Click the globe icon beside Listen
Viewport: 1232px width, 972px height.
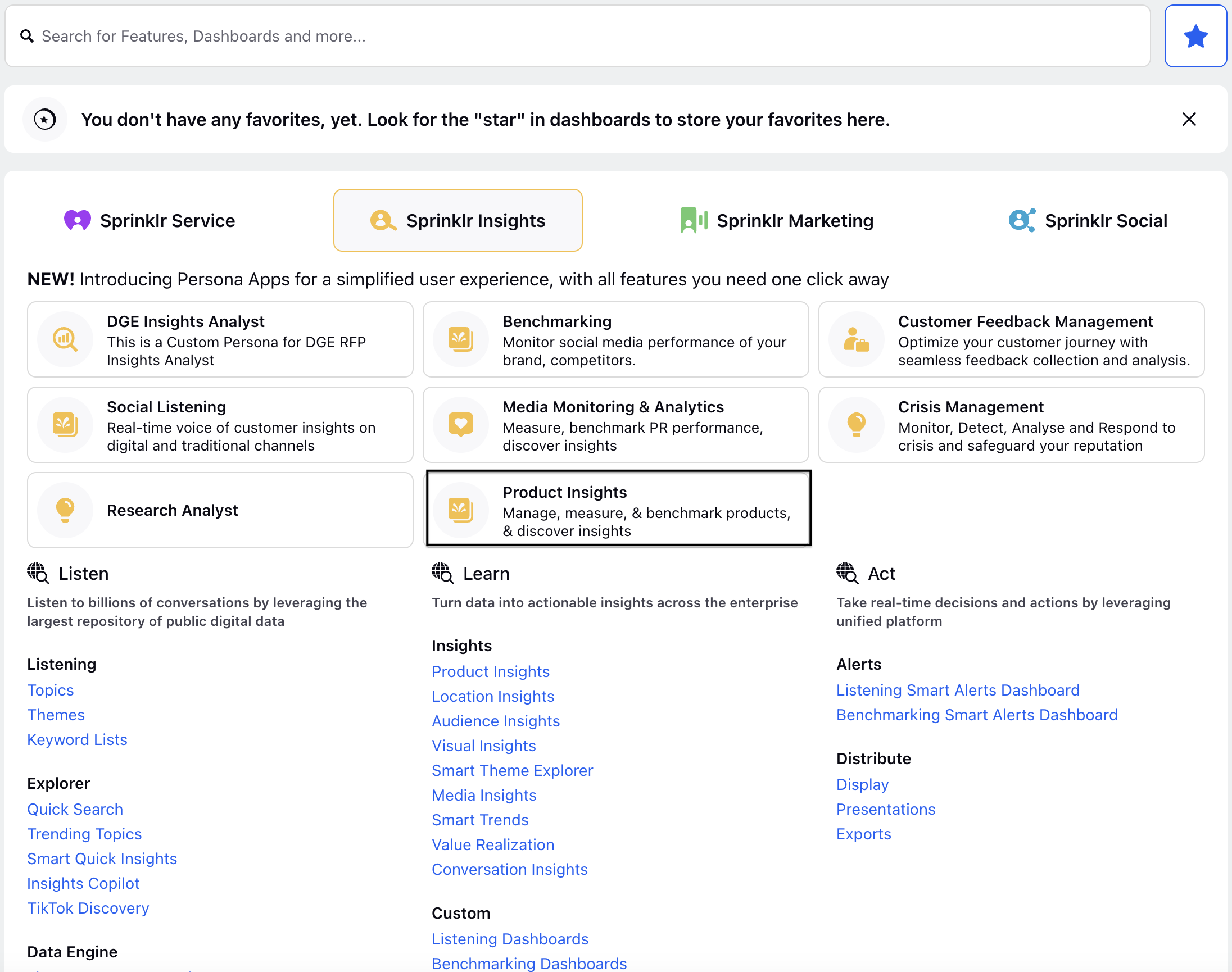point(38,573)
